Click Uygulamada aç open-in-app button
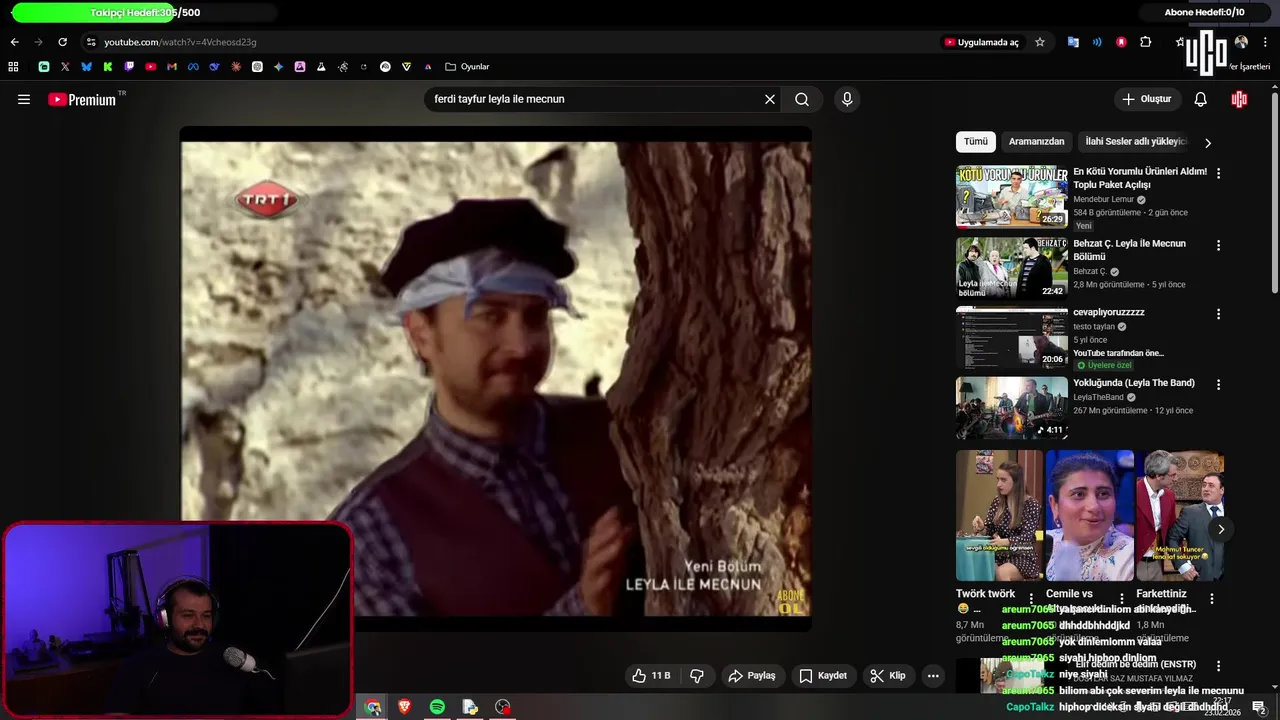1280x720 pixels. click(x=982, y=42)
